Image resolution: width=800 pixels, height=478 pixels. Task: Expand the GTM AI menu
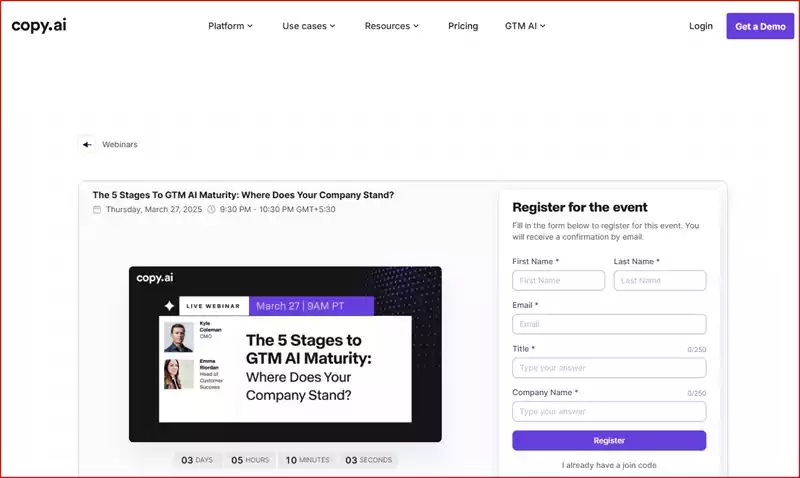(525, 26)
